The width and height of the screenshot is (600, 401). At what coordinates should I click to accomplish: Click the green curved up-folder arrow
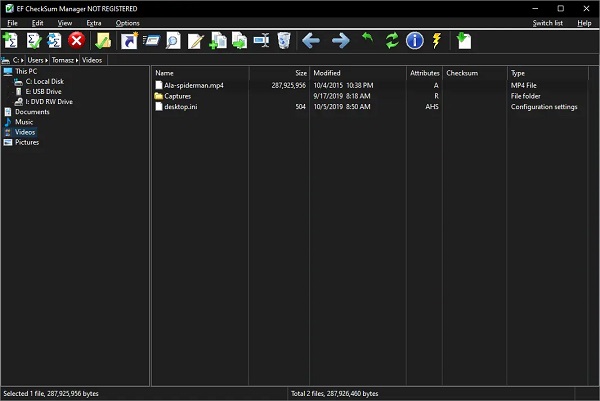368,39
